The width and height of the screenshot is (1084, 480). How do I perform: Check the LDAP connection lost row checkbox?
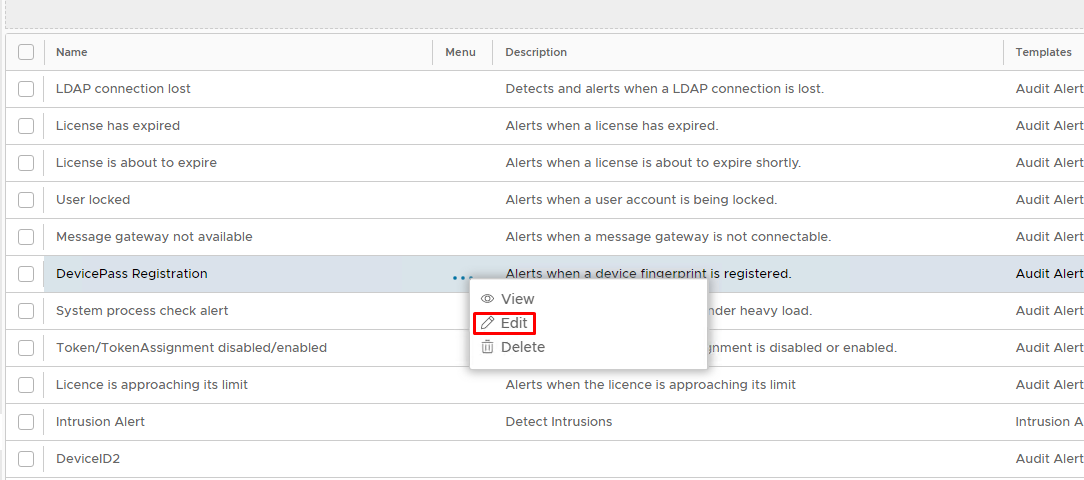pyautogui.click(x=26, y=89)
